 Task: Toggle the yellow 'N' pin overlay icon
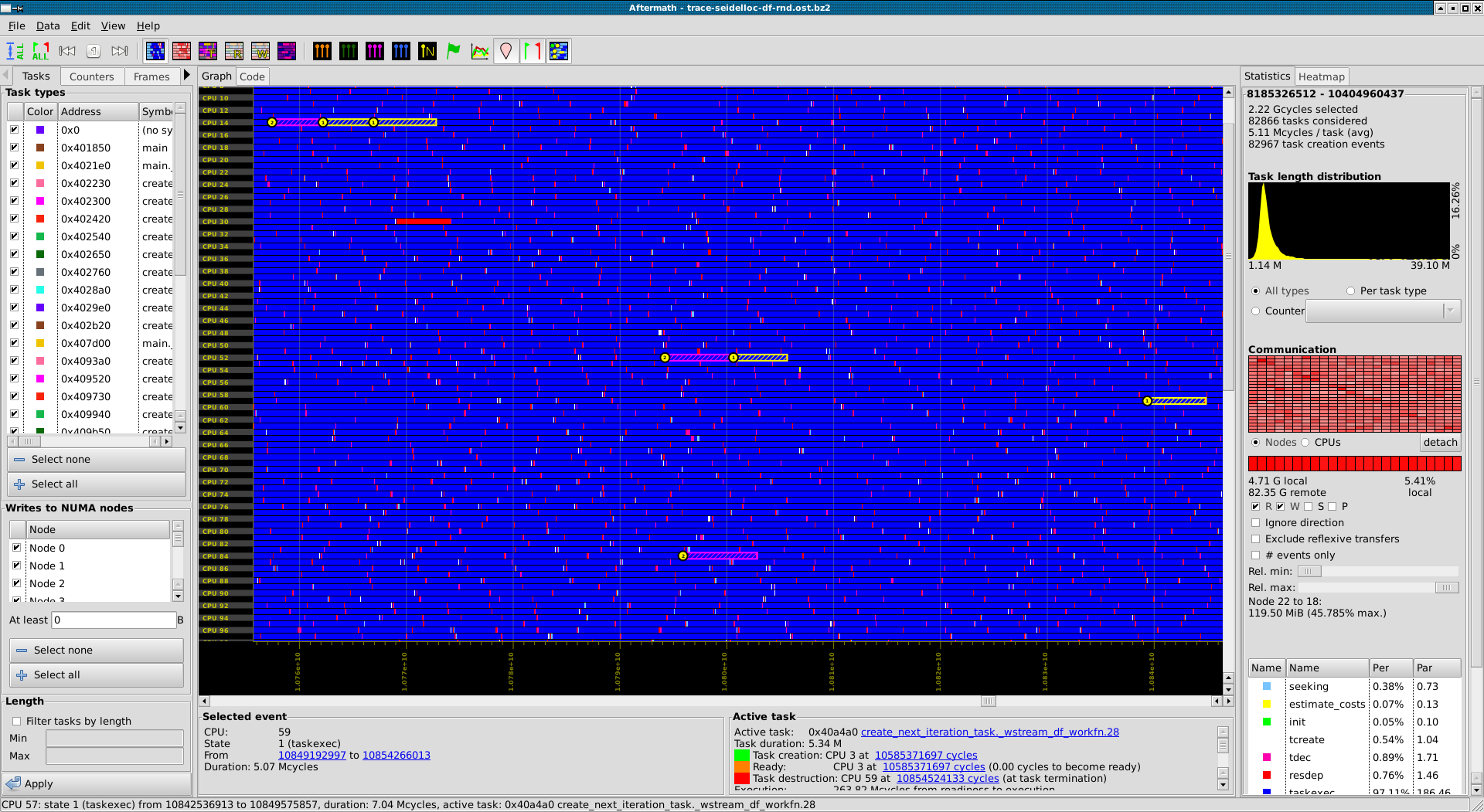(427, 51)
